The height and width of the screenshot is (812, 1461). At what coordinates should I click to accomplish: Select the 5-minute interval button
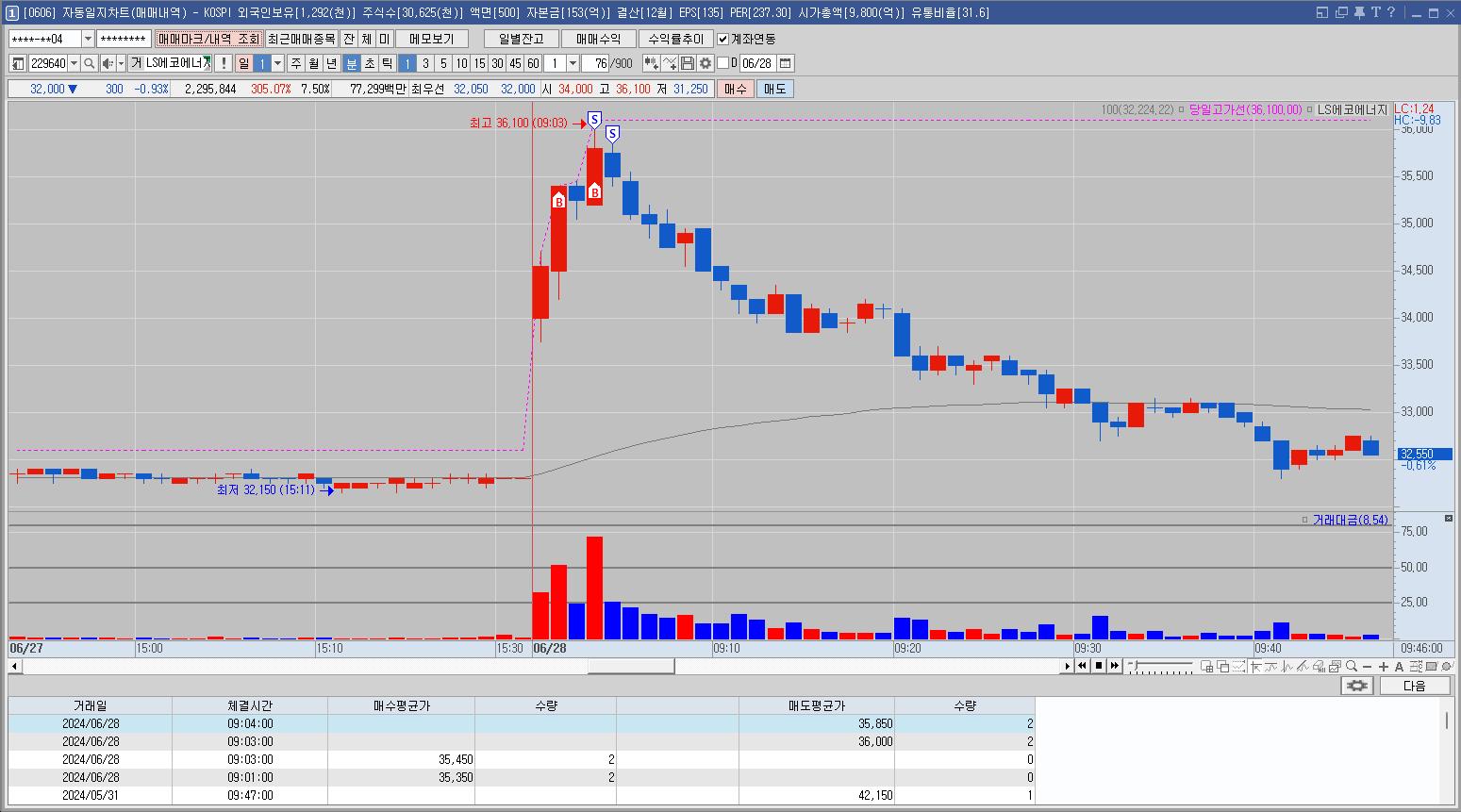[x=443, y=63]
